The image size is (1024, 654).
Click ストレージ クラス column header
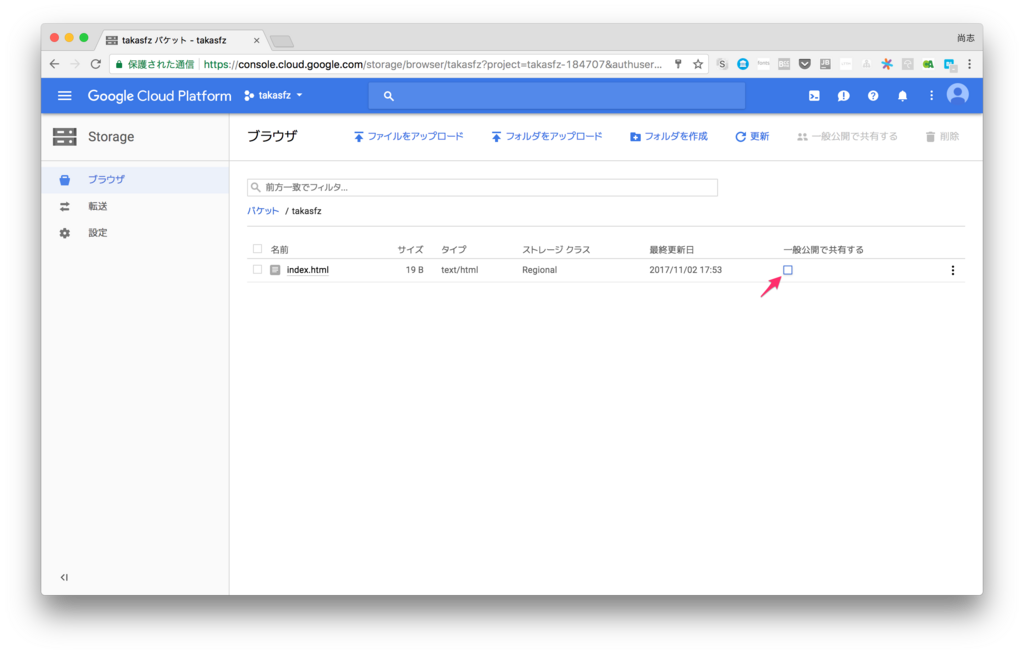pyautogui.click(x=556, y=250)
